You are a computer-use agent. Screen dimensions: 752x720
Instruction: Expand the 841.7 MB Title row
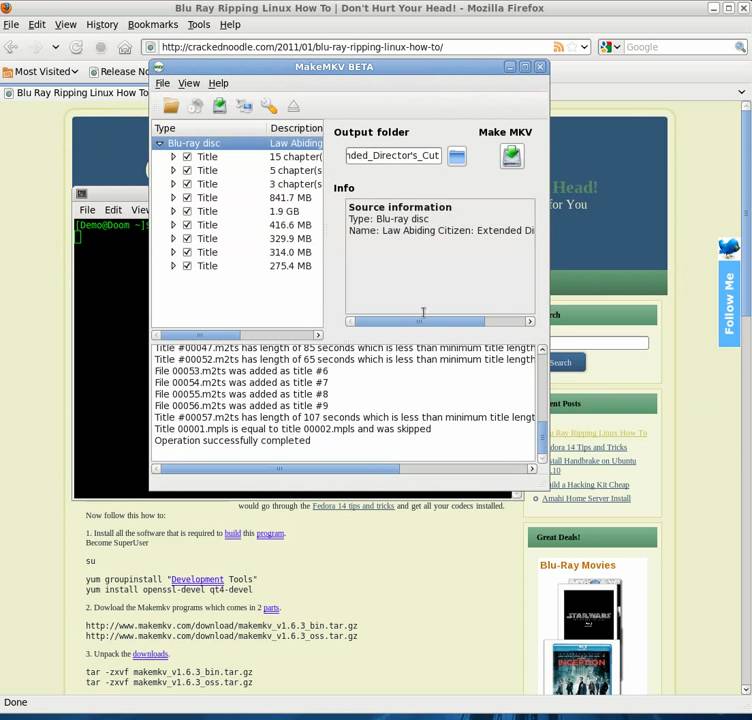pyautogui.click(x=173, y=198)
